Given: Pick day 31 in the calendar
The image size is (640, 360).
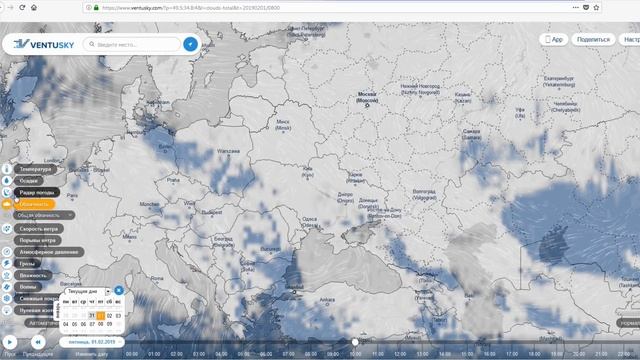Looking at the screenshot, I should pos(92,316).
